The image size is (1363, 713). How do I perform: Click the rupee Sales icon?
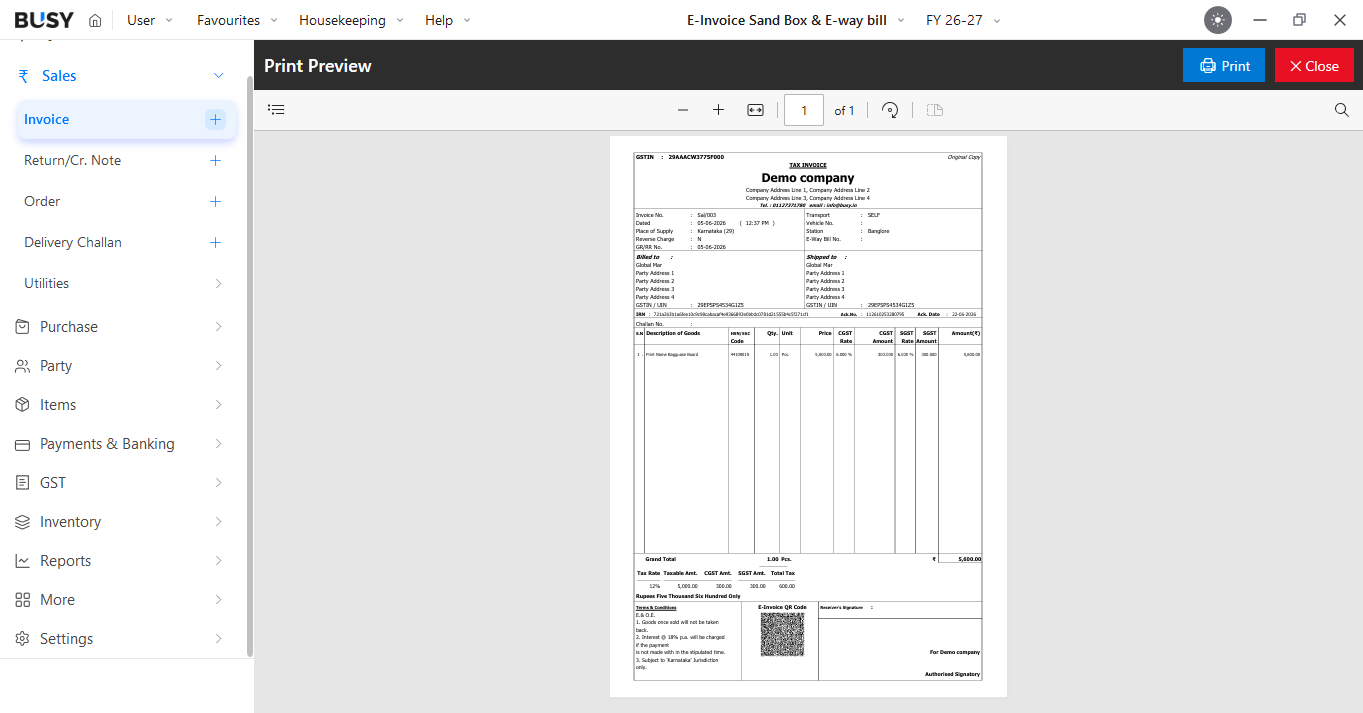click(x=23, y=76)
